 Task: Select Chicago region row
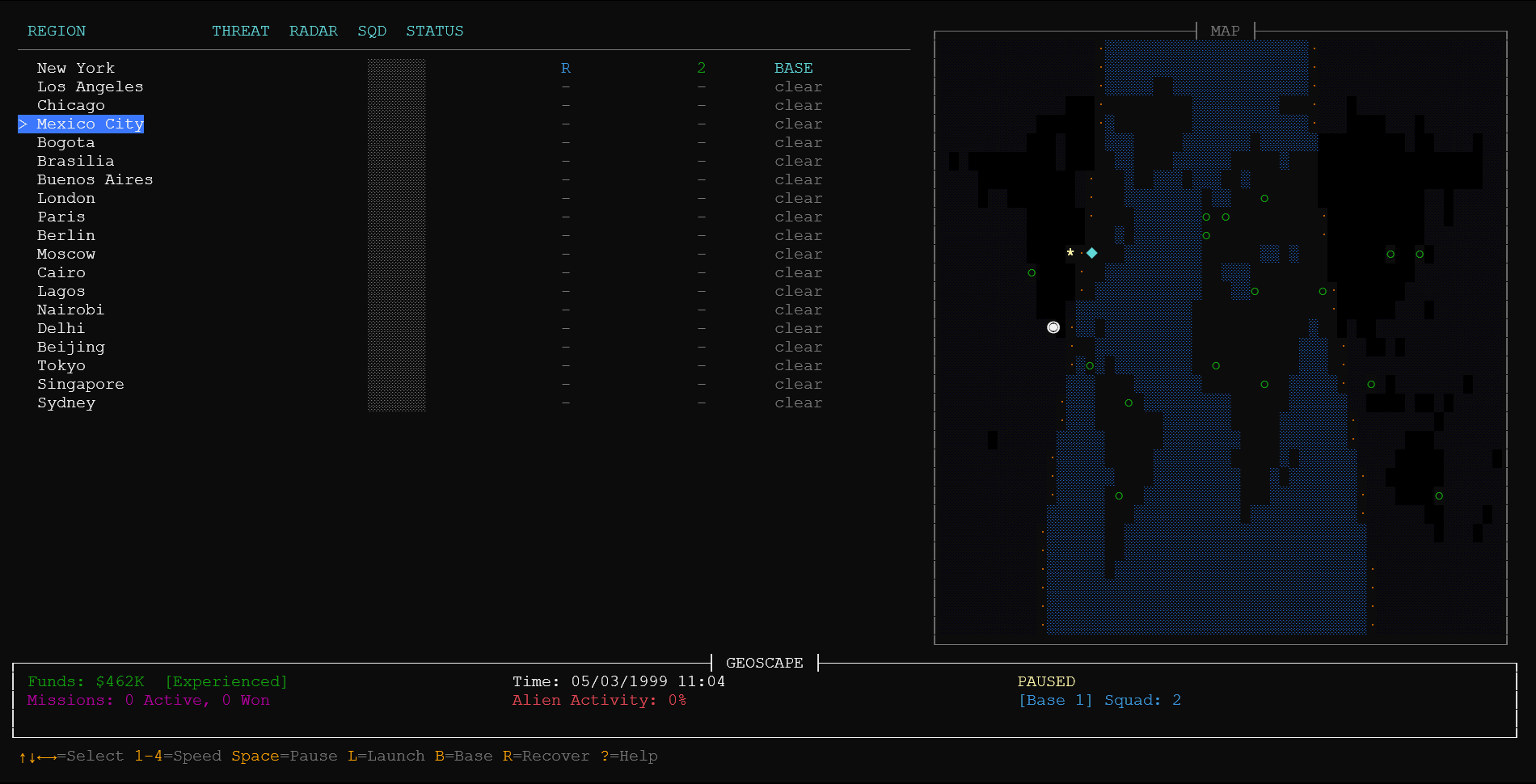[x=70, y=105]
